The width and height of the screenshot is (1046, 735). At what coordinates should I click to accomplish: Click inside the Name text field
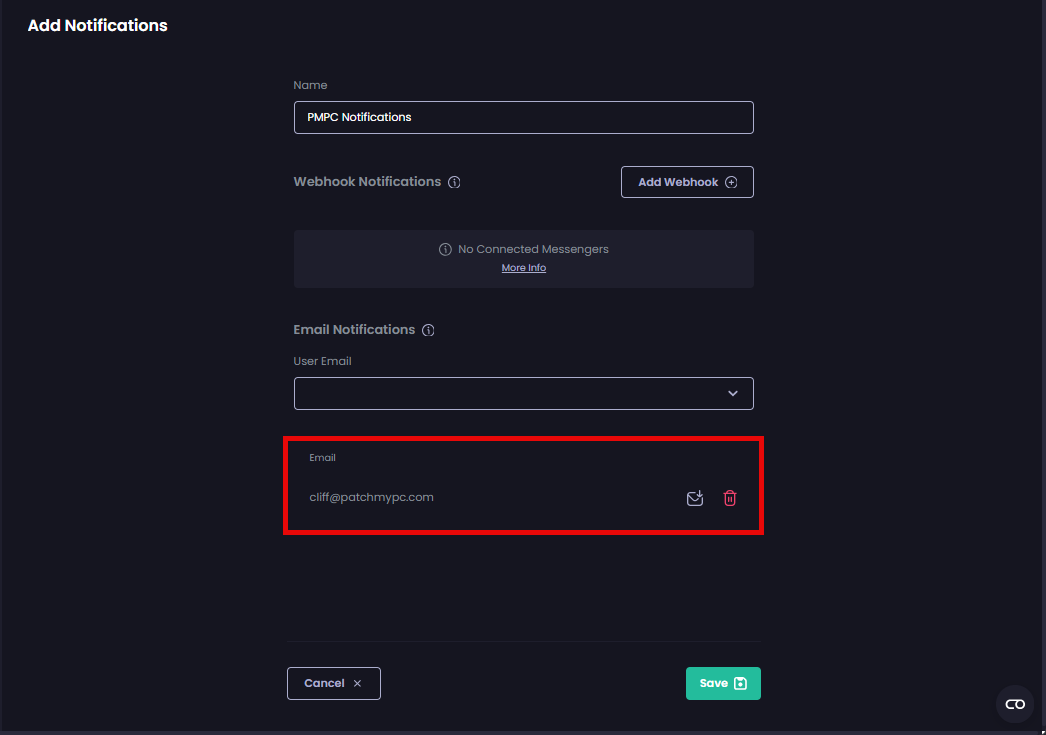pos(523,117)
